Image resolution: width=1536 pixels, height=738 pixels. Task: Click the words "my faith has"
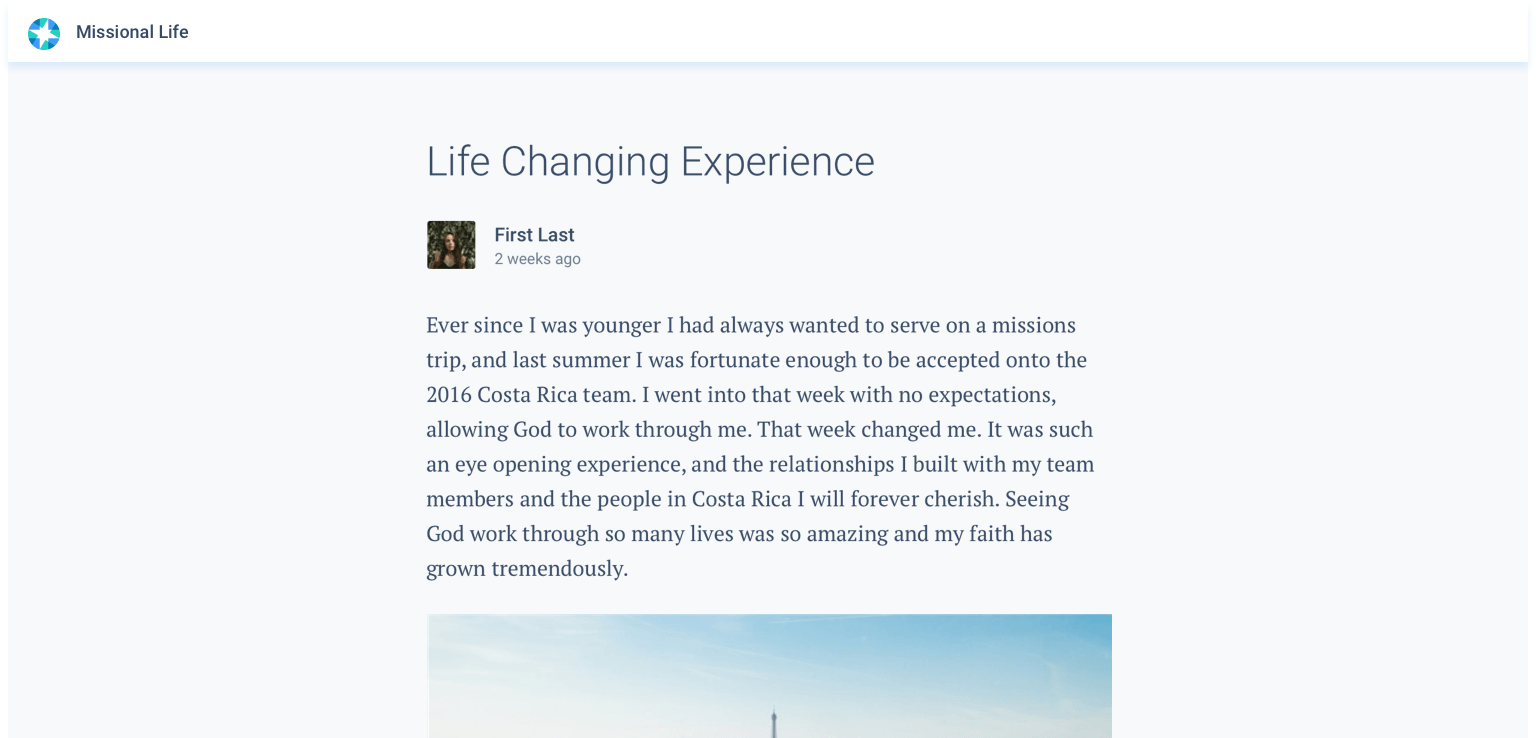[993, 534]
